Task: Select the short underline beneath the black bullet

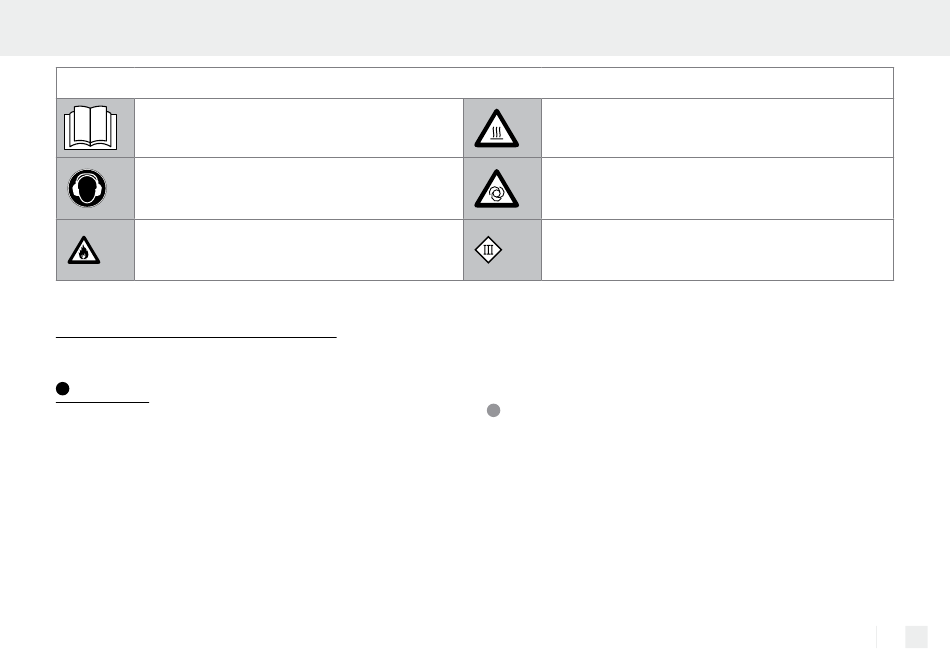Action: (102, 402)
